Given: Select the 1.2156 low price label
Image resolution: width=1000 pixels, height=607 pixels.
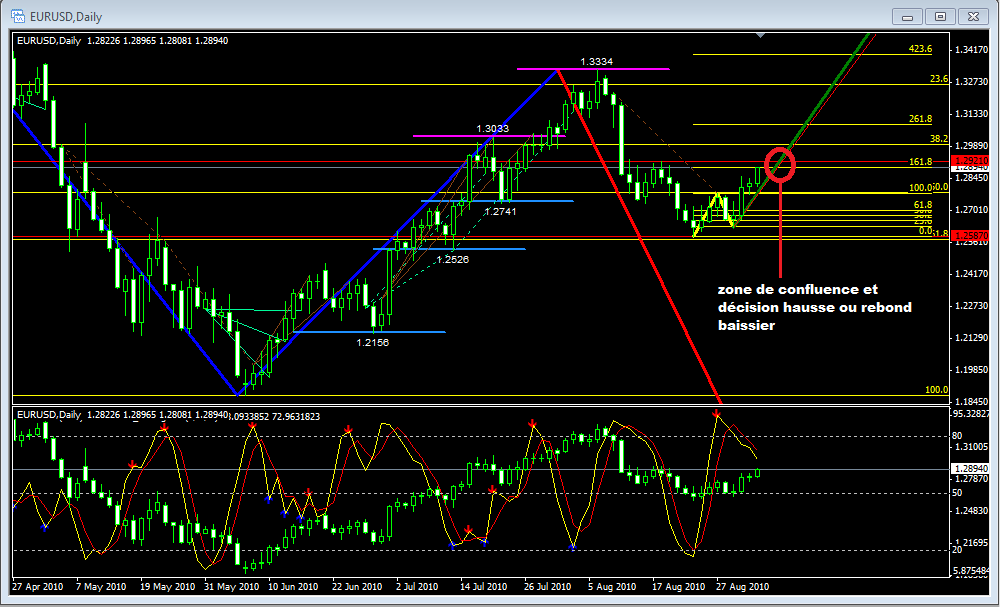Looking at the screenshot, I should [372, 342].
